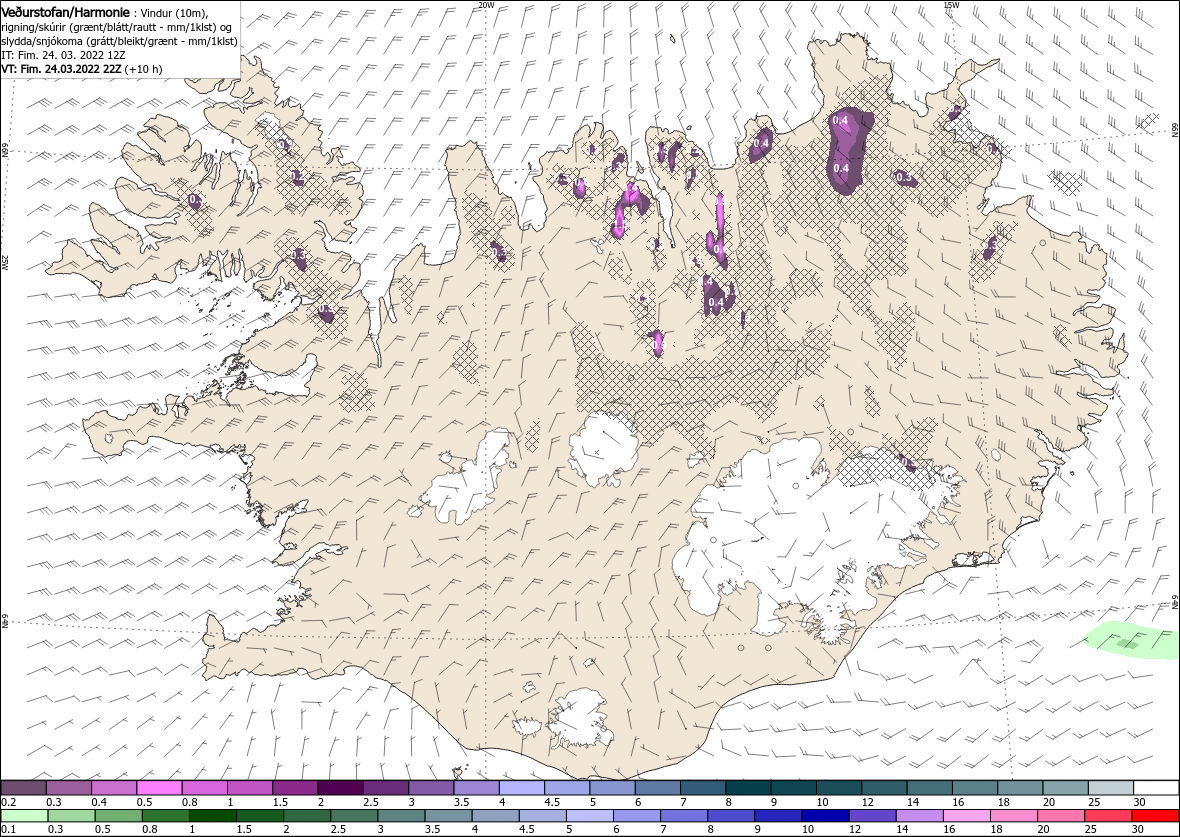The image size is (1180, 837).
Task: Click lower legend grey-teal swatch at 3
Action: (401, 816)
